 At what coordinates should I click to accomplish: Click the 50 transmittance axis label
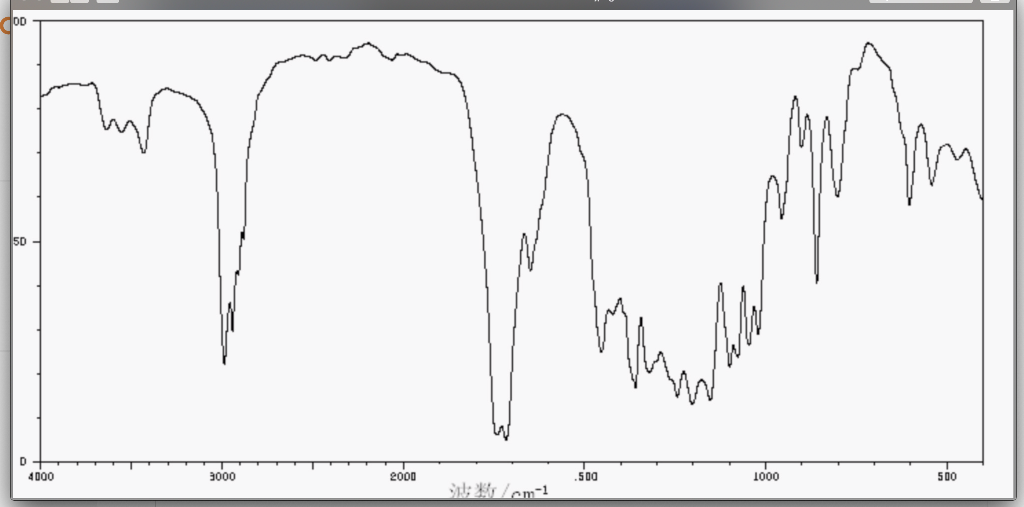[20, 242]
